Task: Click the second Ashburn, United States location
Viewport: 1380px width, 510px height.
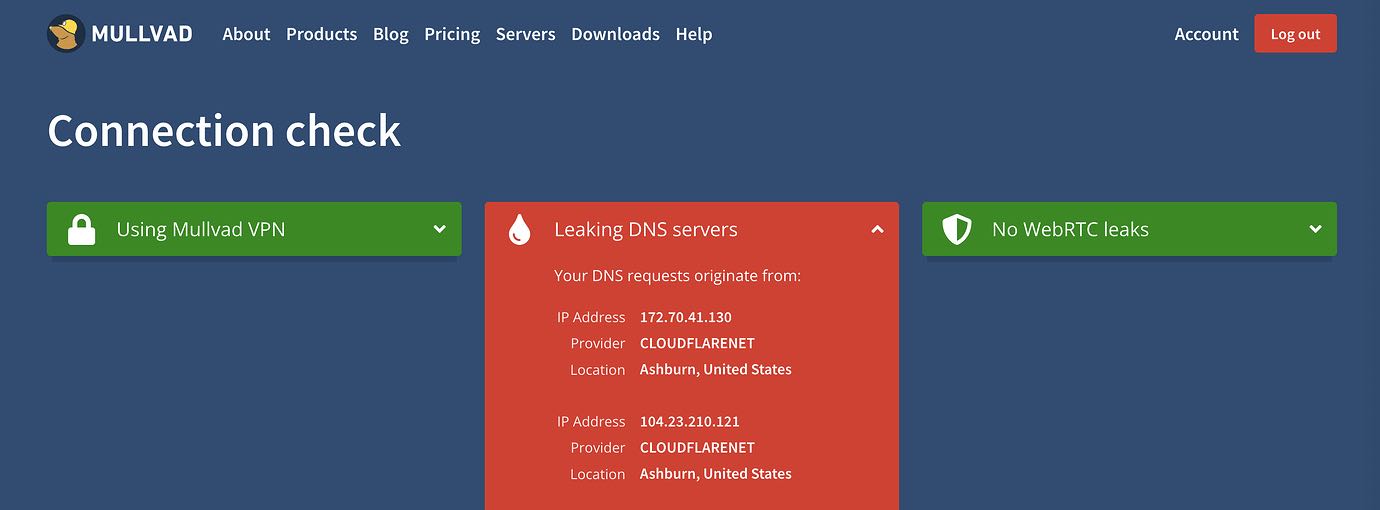Action: 716,473
